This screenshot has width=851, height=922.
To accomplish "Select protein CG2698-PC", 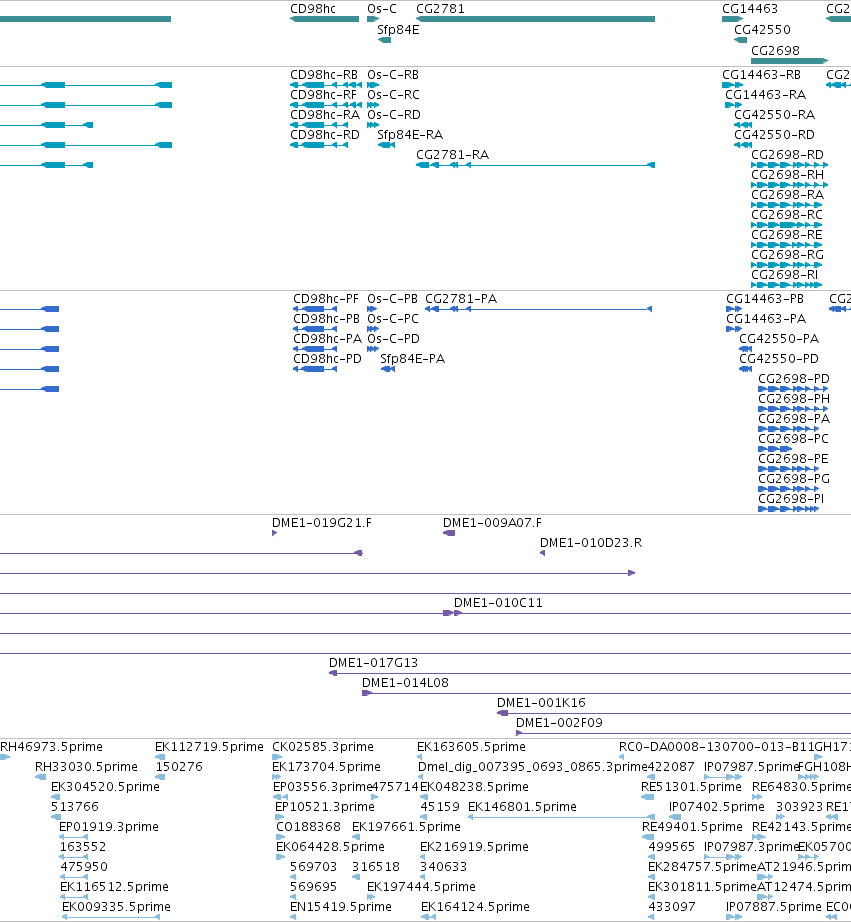I will (x=793, y=439).
